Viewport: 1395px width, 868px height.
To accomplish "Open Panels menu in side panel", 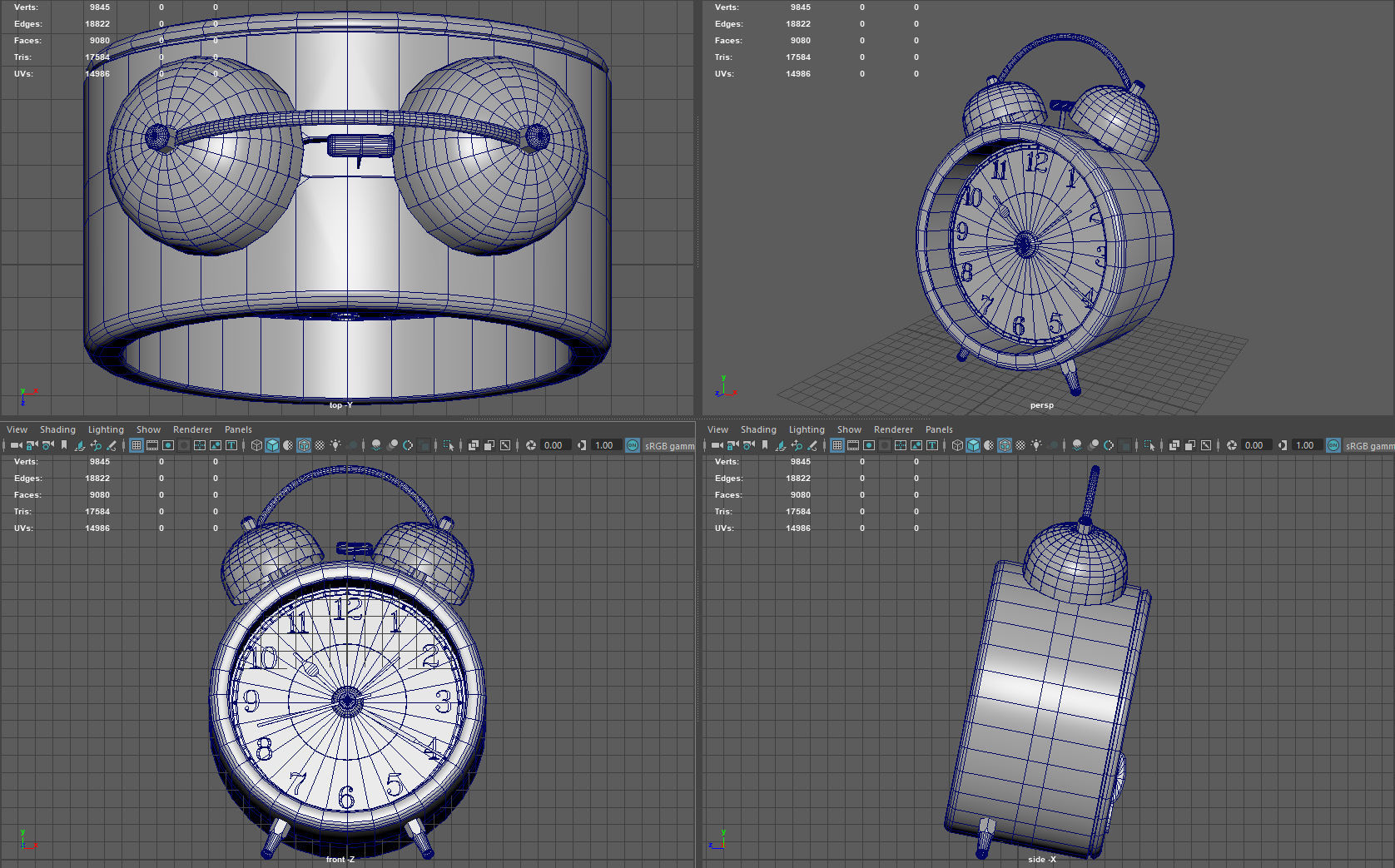I will 939,429.
